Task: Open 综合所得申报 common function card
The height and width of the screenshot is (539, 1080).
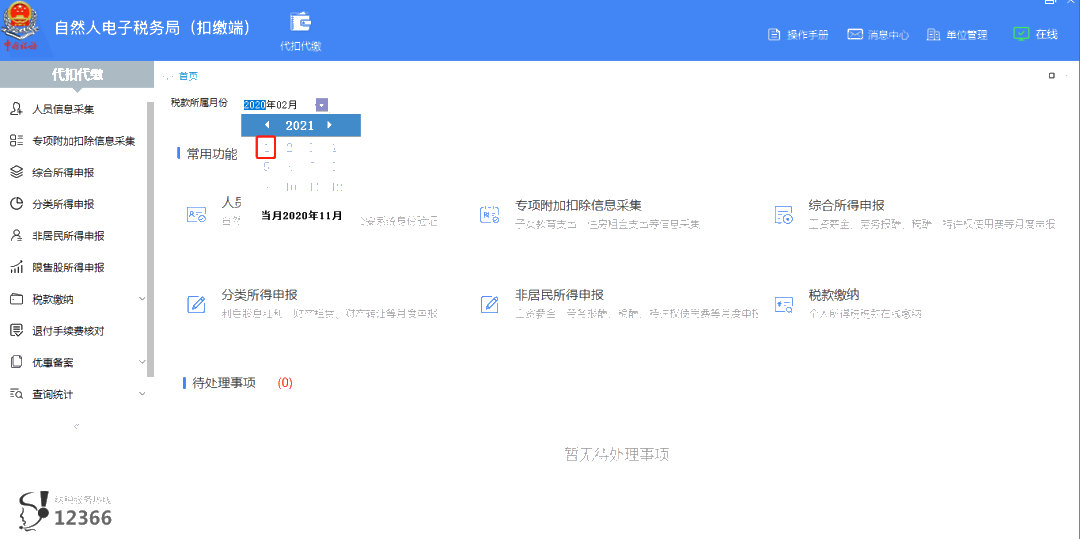Action: 846,206
